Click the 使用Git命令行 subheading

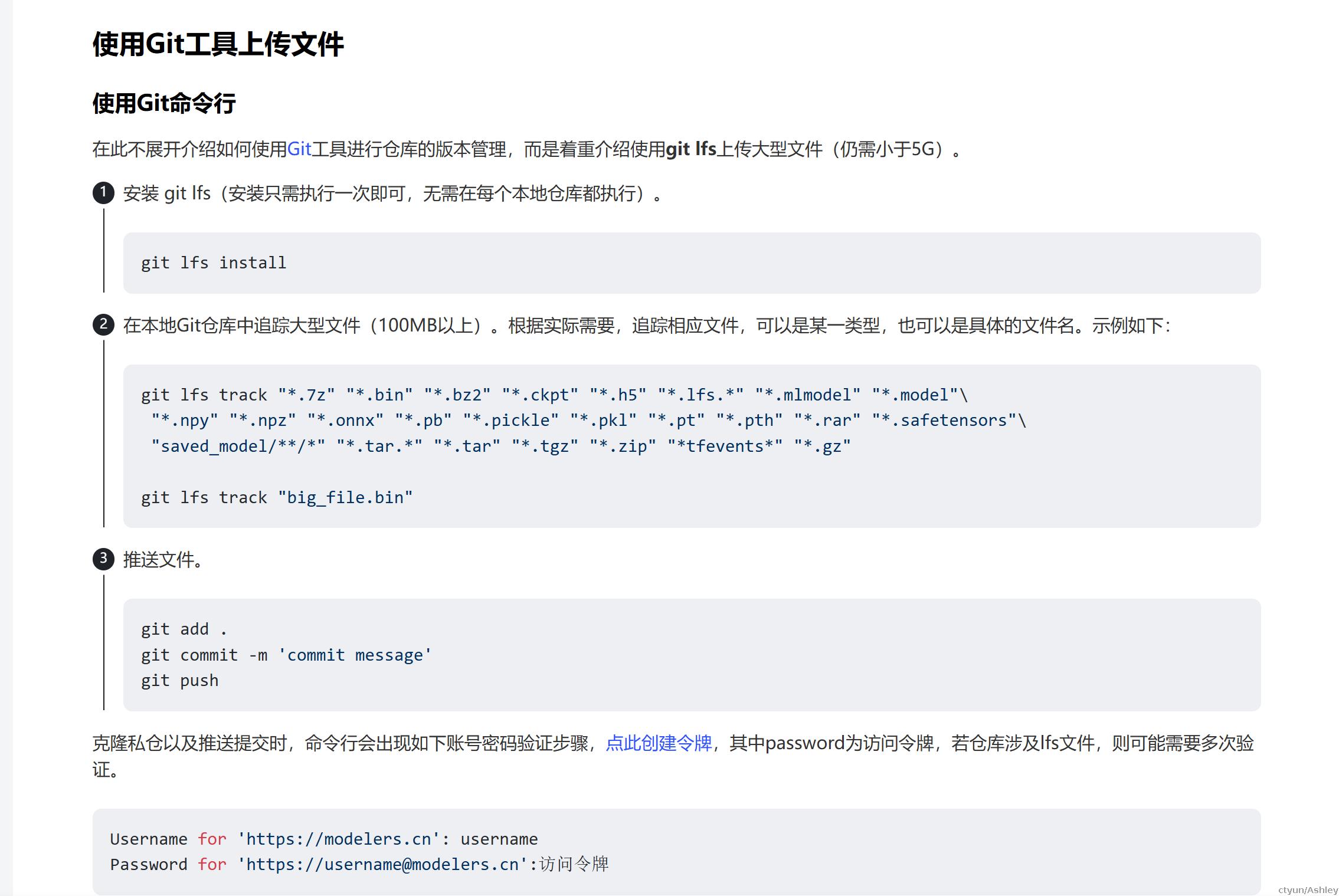point(164,103)
